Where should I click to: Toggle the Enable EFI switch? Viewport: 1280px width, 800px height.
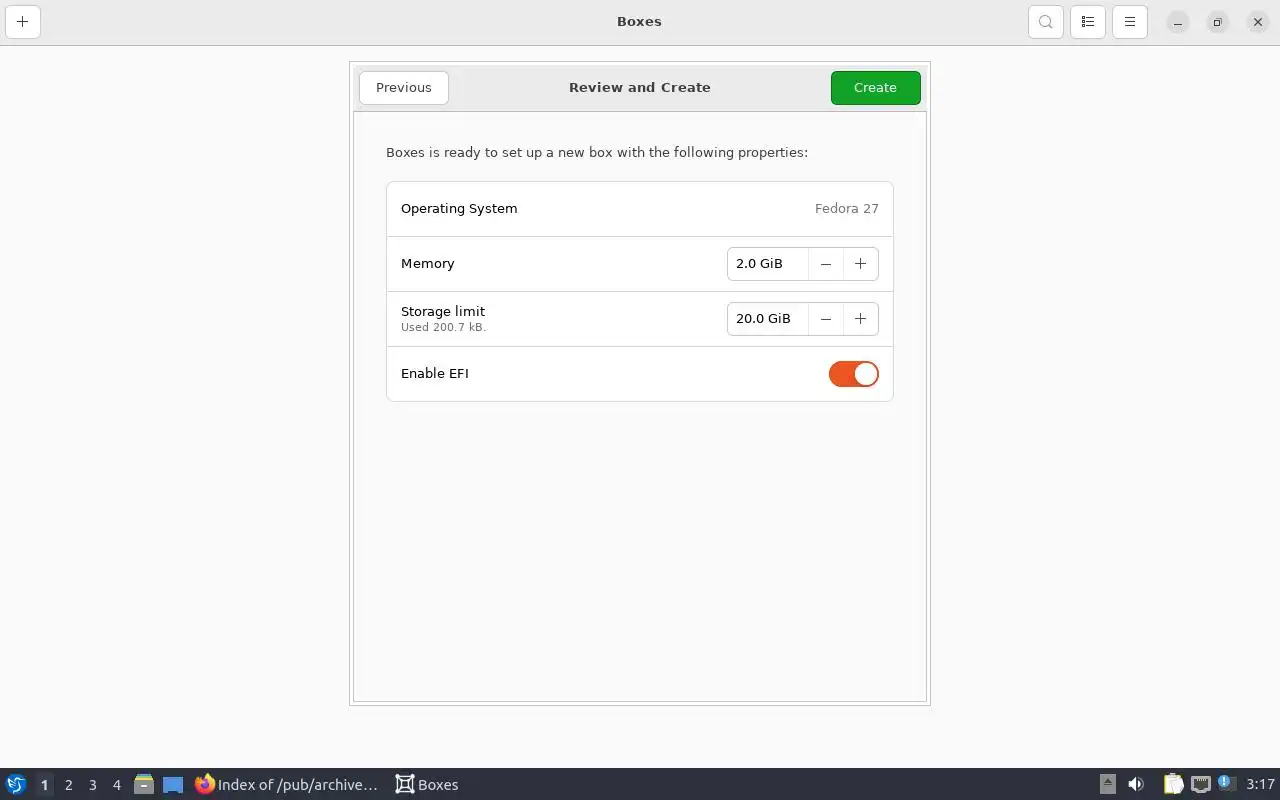[x=853, y=374]
